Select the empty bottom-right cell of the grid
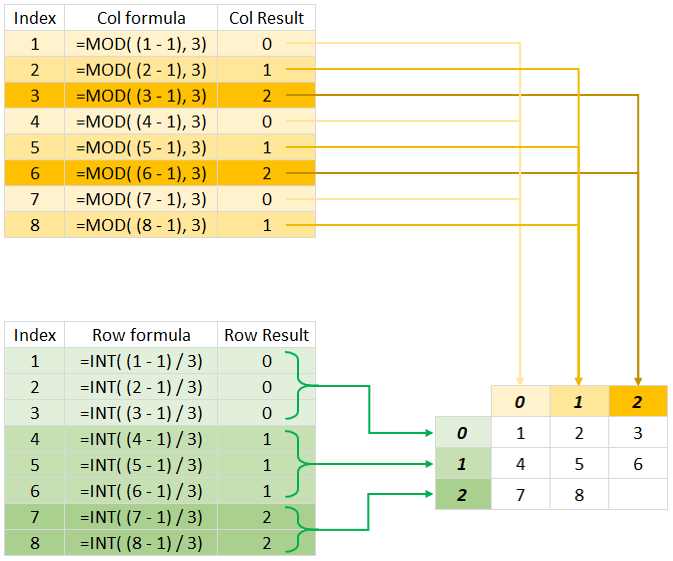The image size is (673, 561). click(x=636, y=496)
